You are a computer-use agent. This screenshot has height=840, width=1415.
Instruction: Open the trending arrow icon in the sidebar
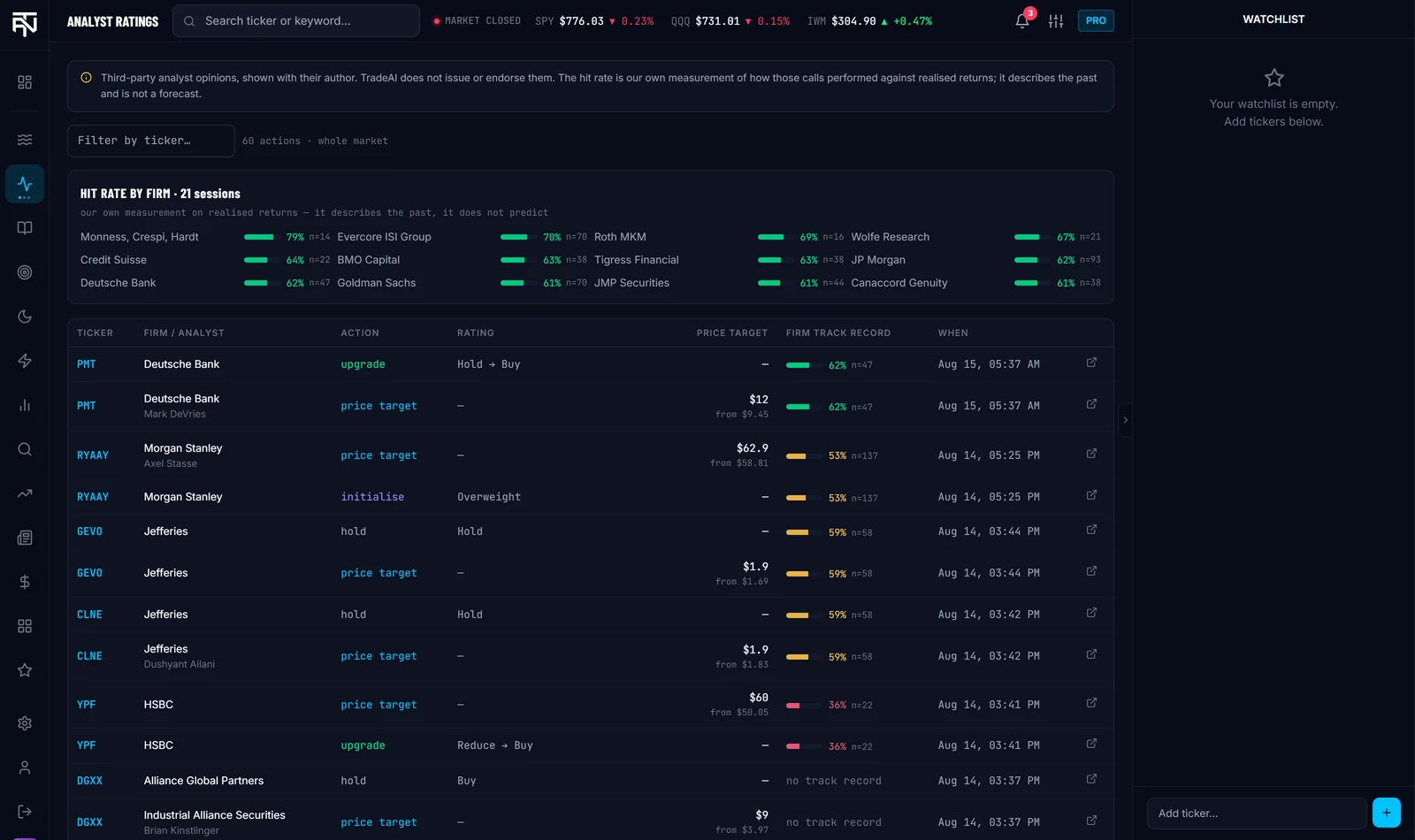click(25, 493)
